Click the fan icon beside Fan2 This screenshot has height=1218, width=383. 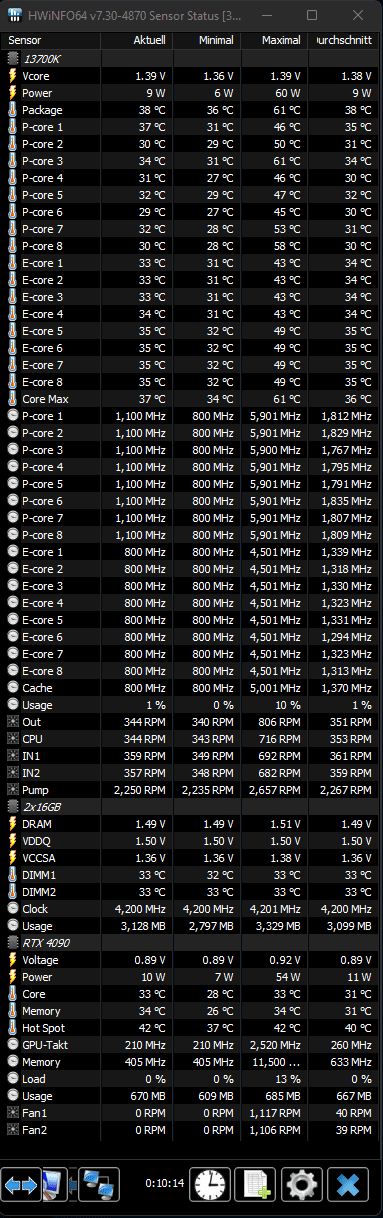(x=12, y=1130)
